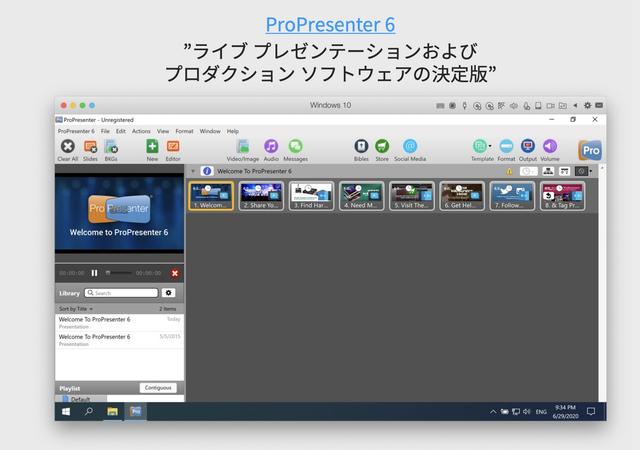
Task: Select slide 3 Find Har... thumbnail
Action: (x=311, y=196)
